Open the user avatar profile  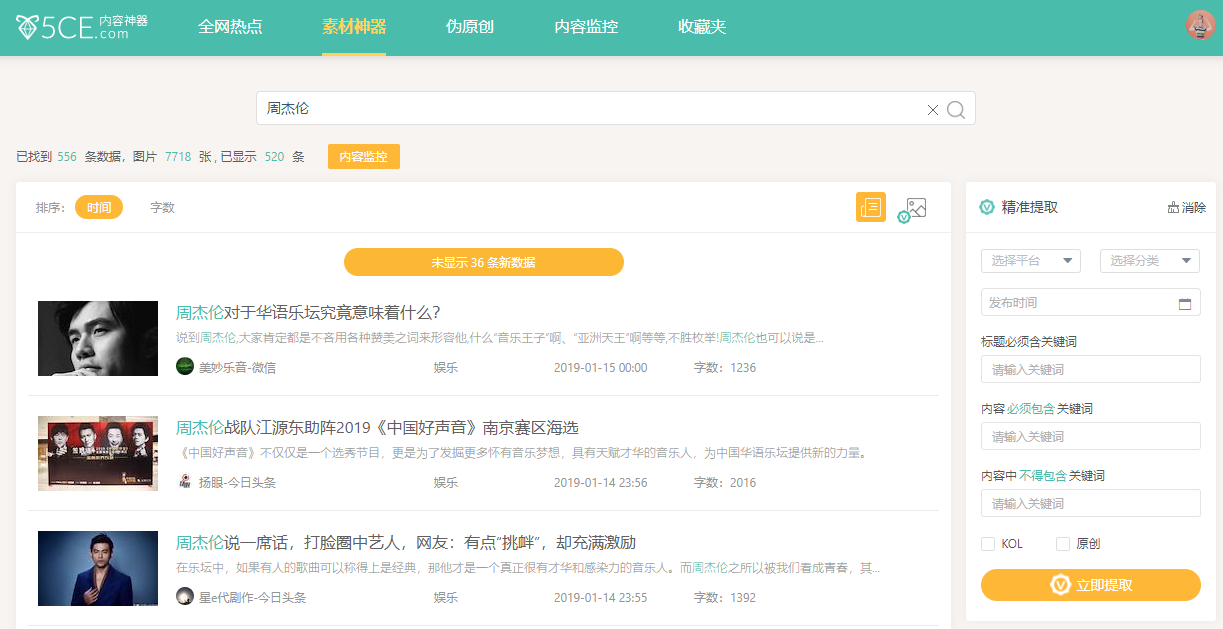point(1200,25)
